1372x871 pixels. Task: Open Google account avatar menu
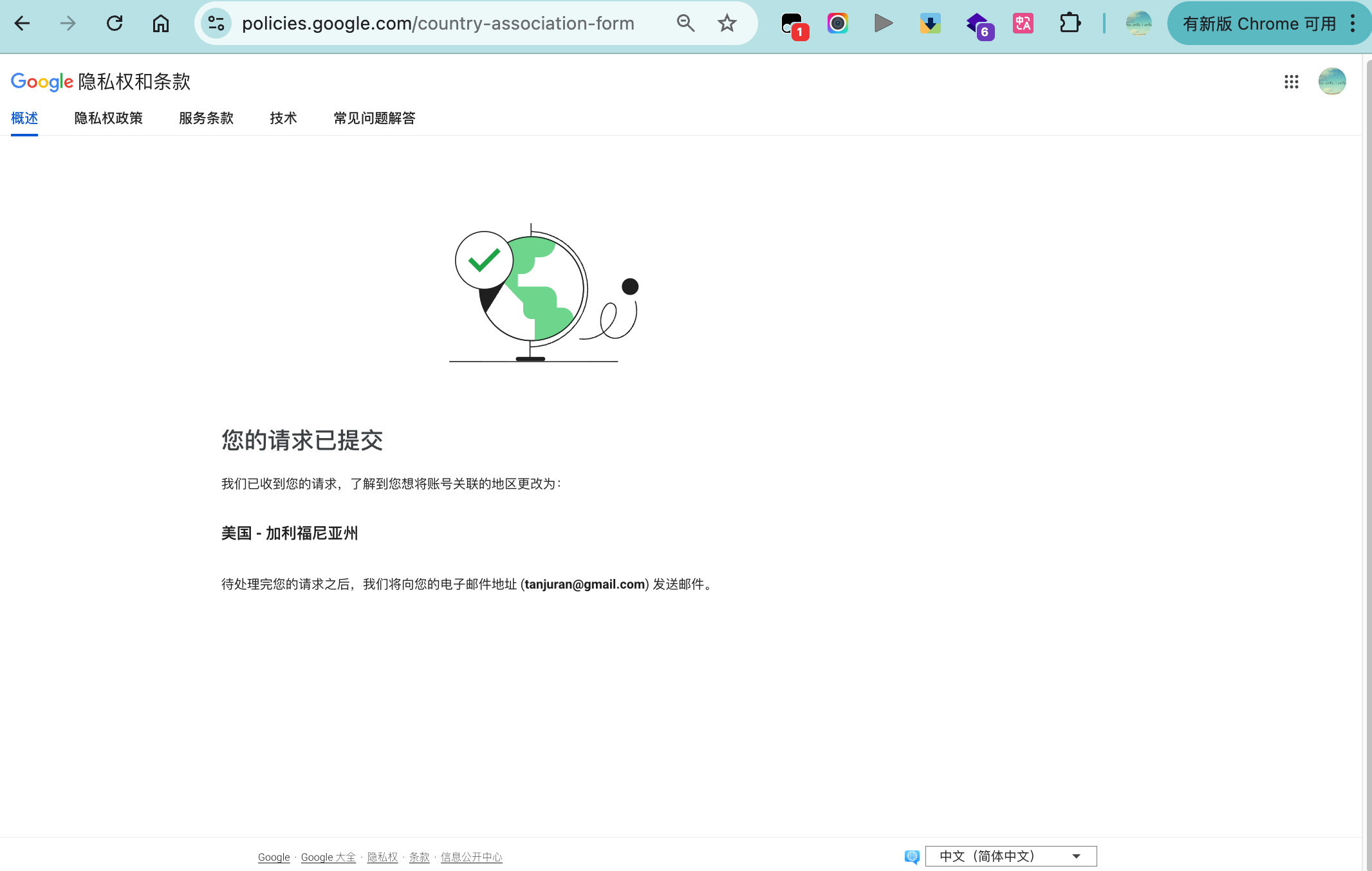tap(1331, 82)
